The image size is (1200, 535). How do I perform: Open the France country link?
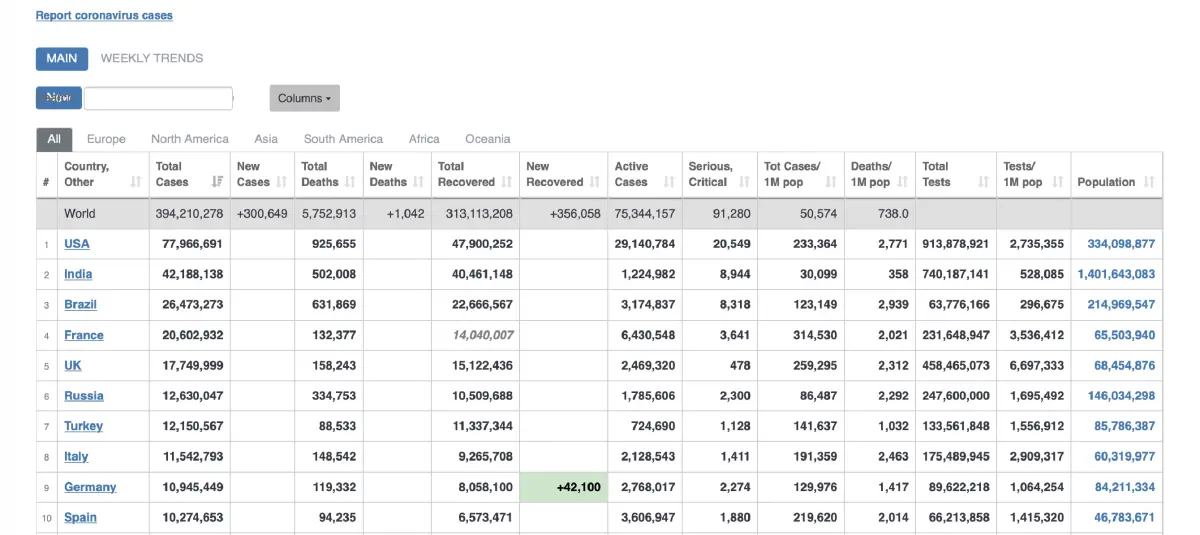click(84, 335)
